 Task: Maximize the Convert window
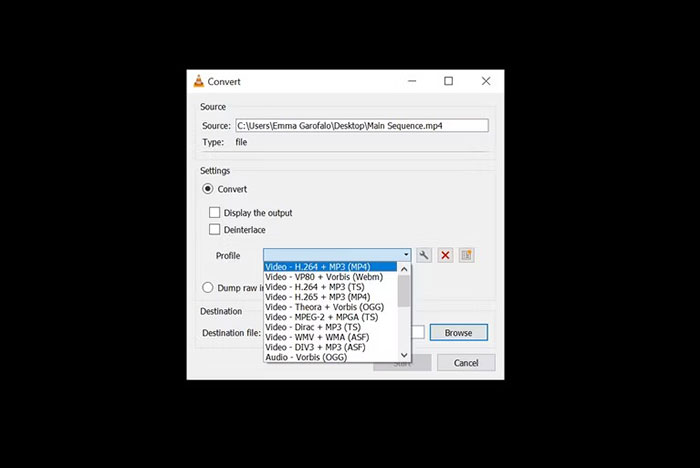click(448, 81)
